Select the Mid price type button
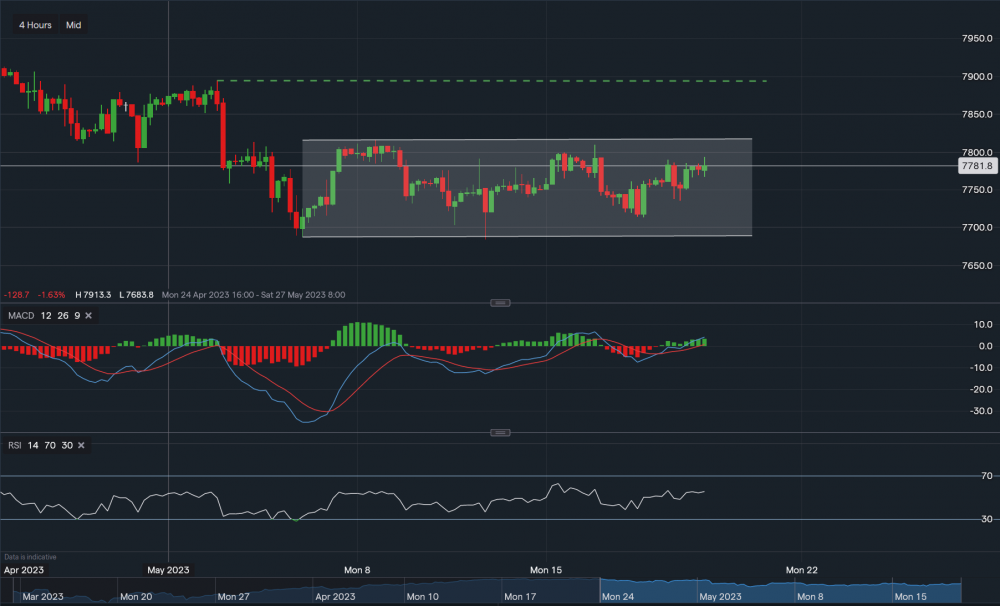 tap(72, 24)
